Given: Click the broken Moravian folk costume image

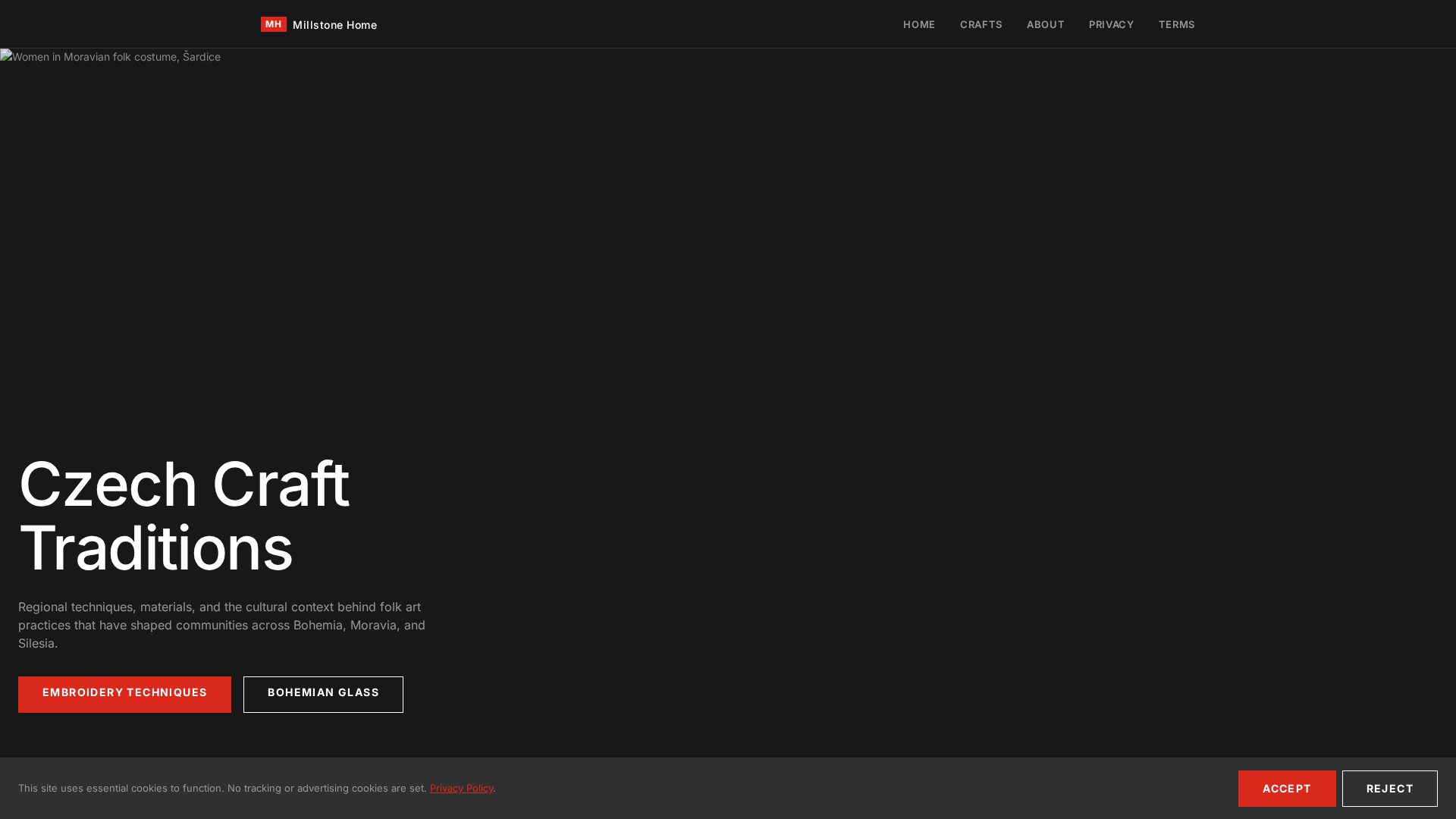Looking at the screenshot, I should click(x=111, y=57).
